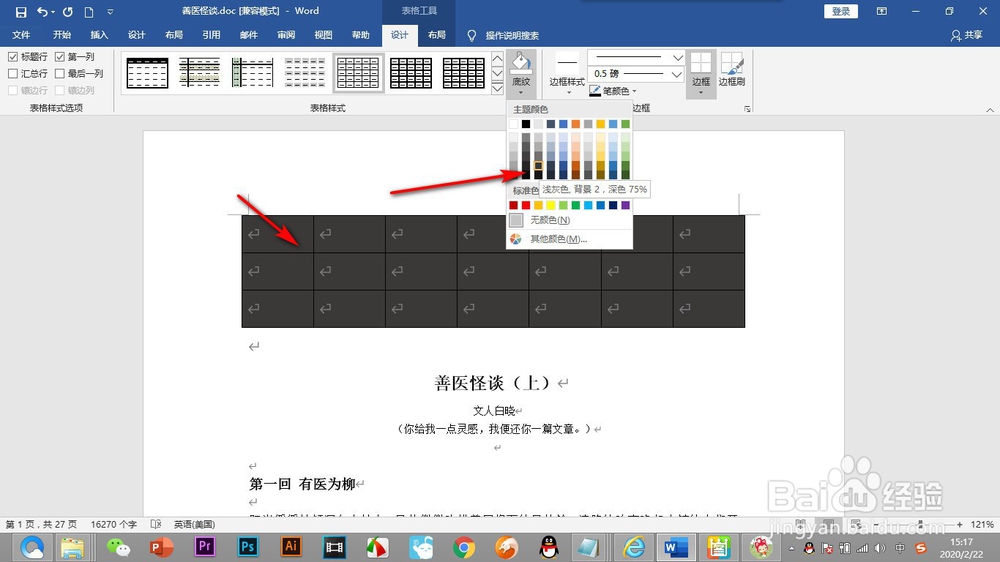This screenshot has height=562, width=1000.
Task: Pick the orange theme color swatch in top row
Action: tap(575, 124)
